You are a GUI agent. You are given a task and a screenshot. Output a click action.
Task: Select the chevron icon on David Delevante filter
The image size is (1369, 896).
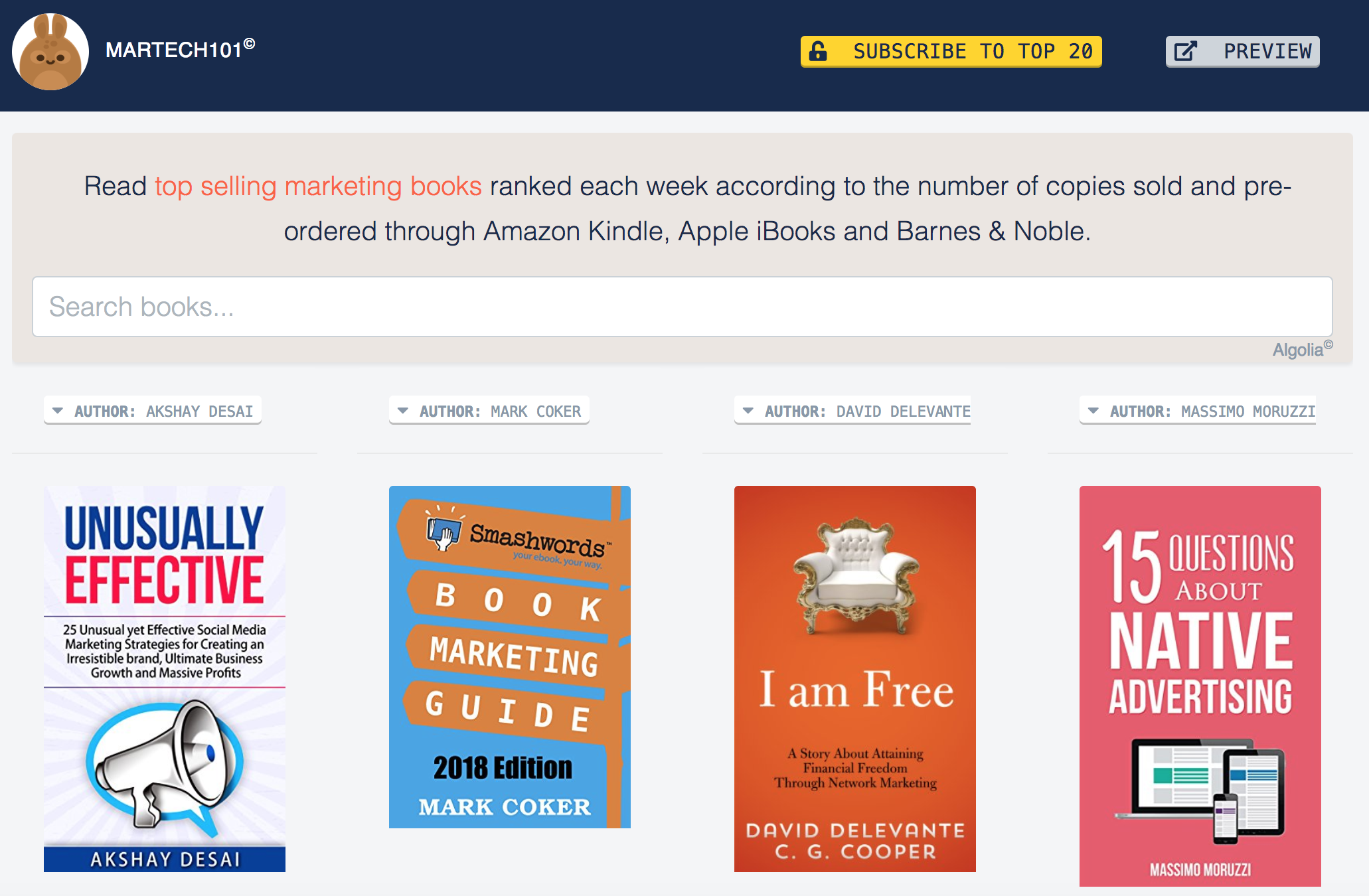[x=748, y=411]
